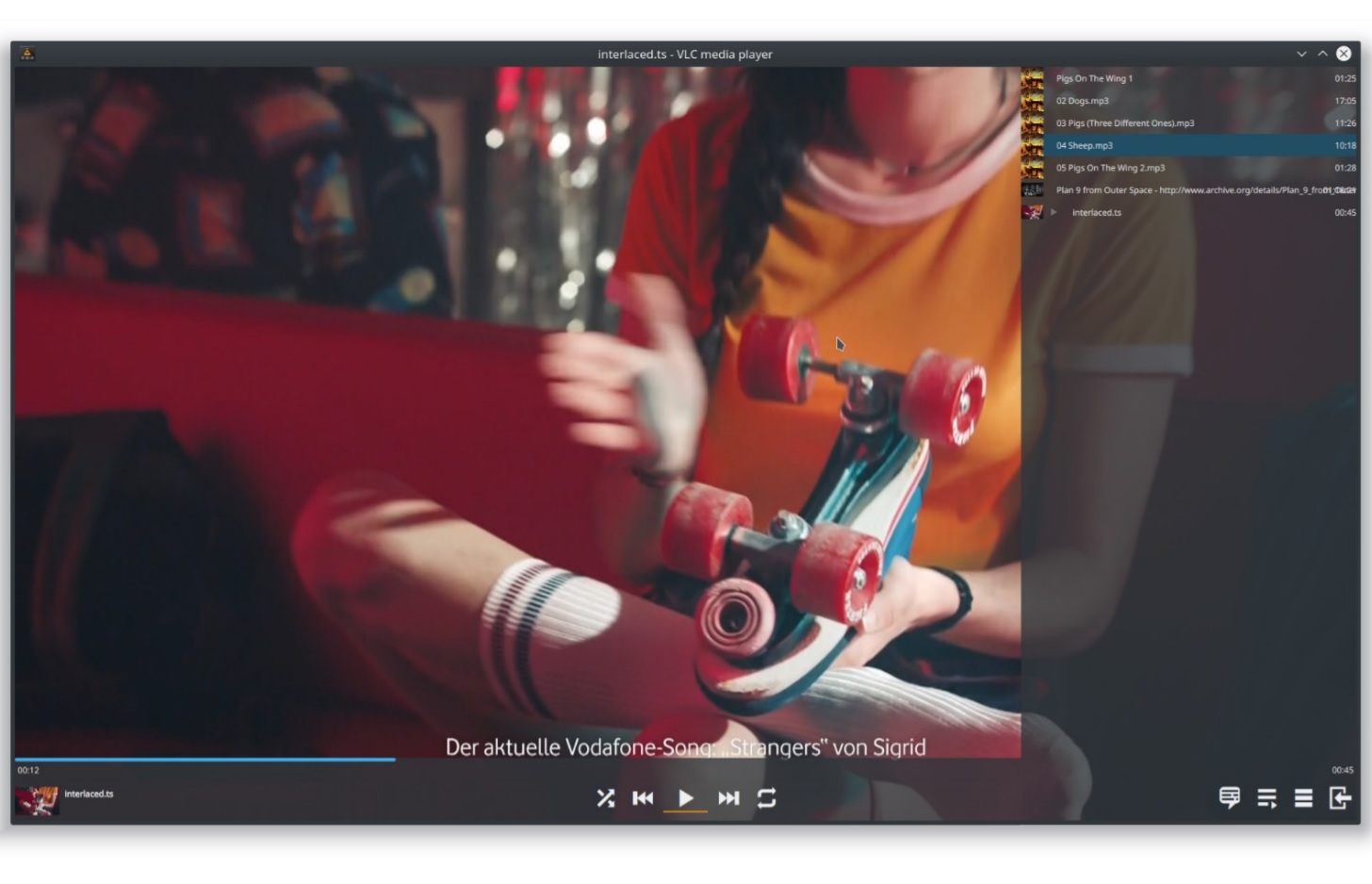Seek by clicking the blue playback progress bar
The image size is (1372, 884).
204,759
